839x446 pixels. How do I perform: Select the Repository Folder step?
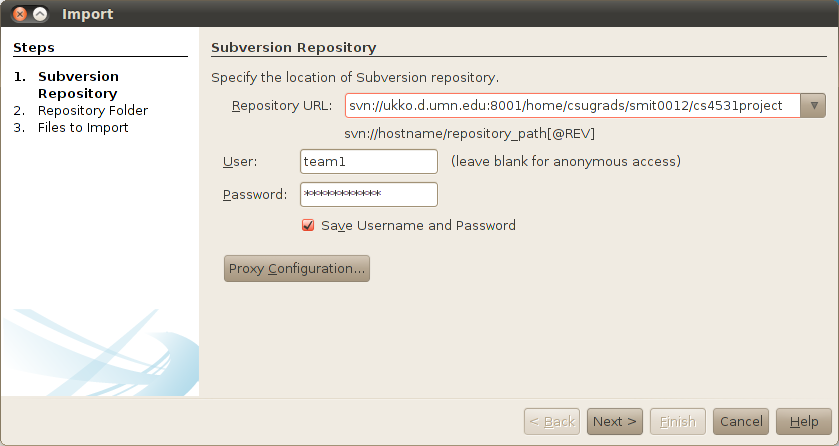tap(93, 111)
